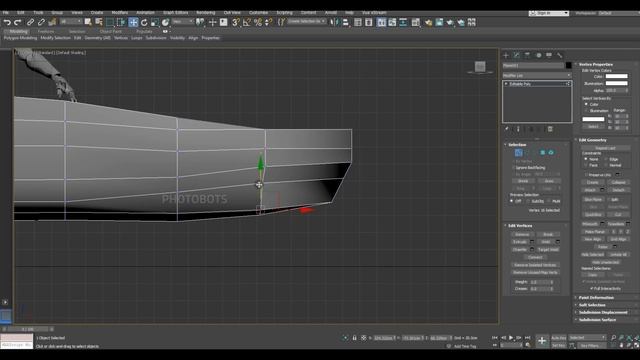Image resolution: width=640 pixels, height=360 pixels.
Task: Open the Reference Coordinate System dropdown
Action: coord(182,22)
